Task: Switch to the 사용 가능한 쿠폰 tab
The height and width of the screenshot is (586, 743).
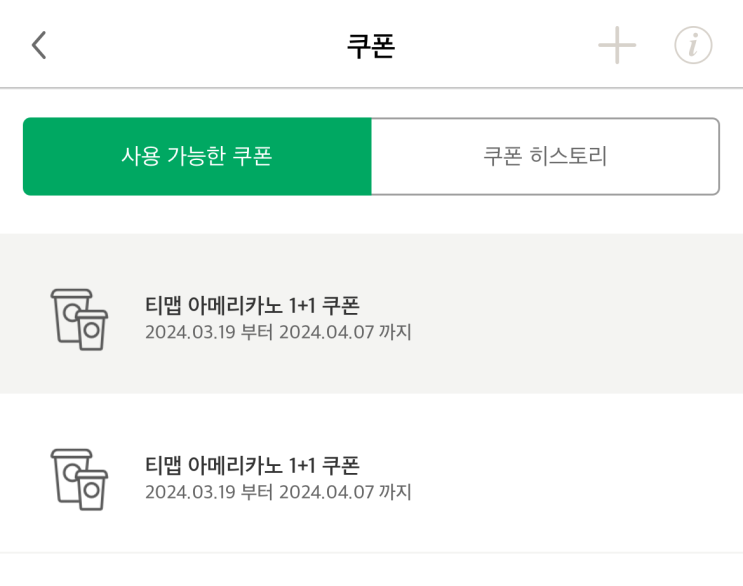Action: click(197, 157)
